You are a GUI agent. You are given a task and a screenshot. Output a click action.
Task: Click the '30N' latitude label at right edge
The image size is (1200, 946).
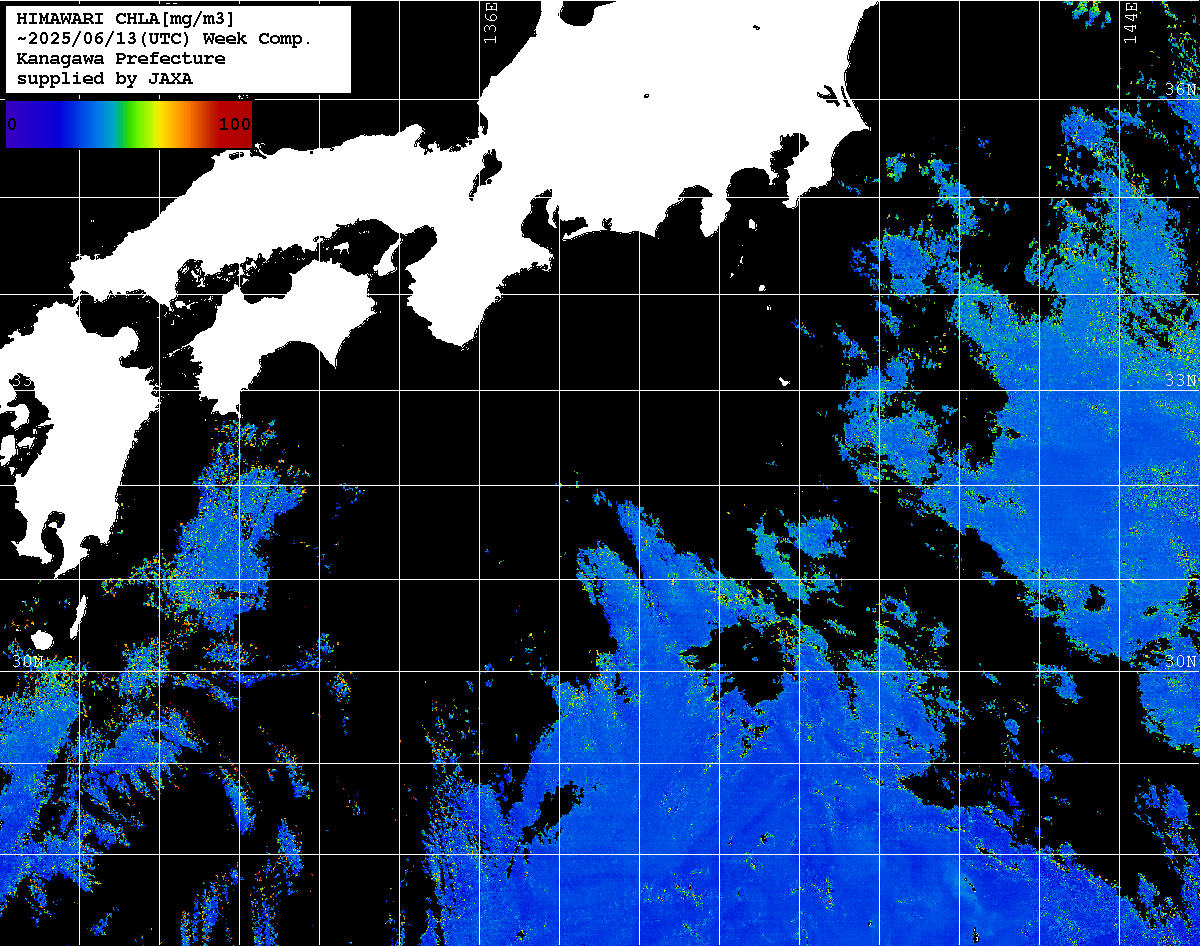coord(1181,662)
